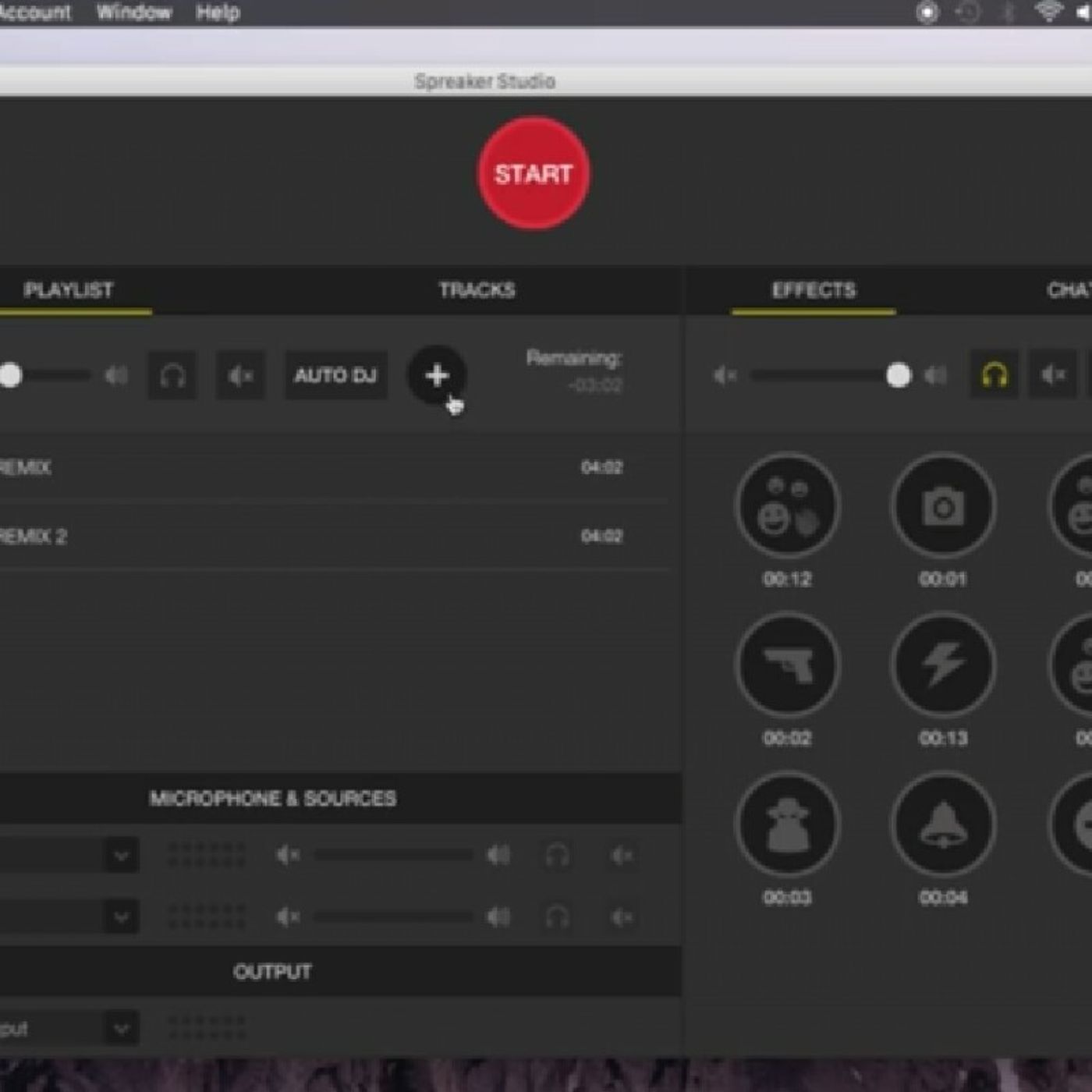Screen dimensions: 1092x1092
Task: Click the red START button
Action: click(x=534, y=173)
